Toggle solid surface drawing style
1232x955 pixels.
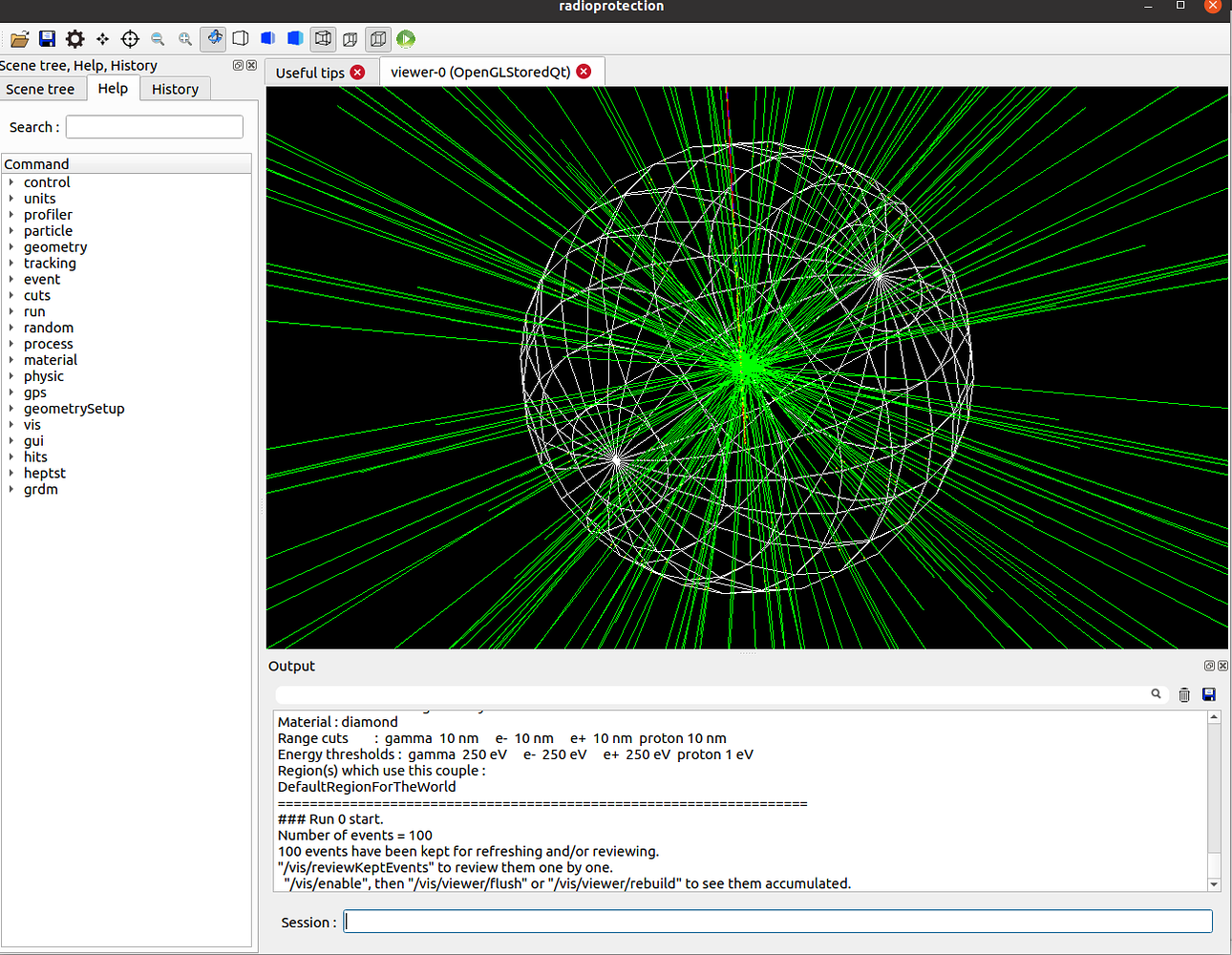(x=294, y=38)
